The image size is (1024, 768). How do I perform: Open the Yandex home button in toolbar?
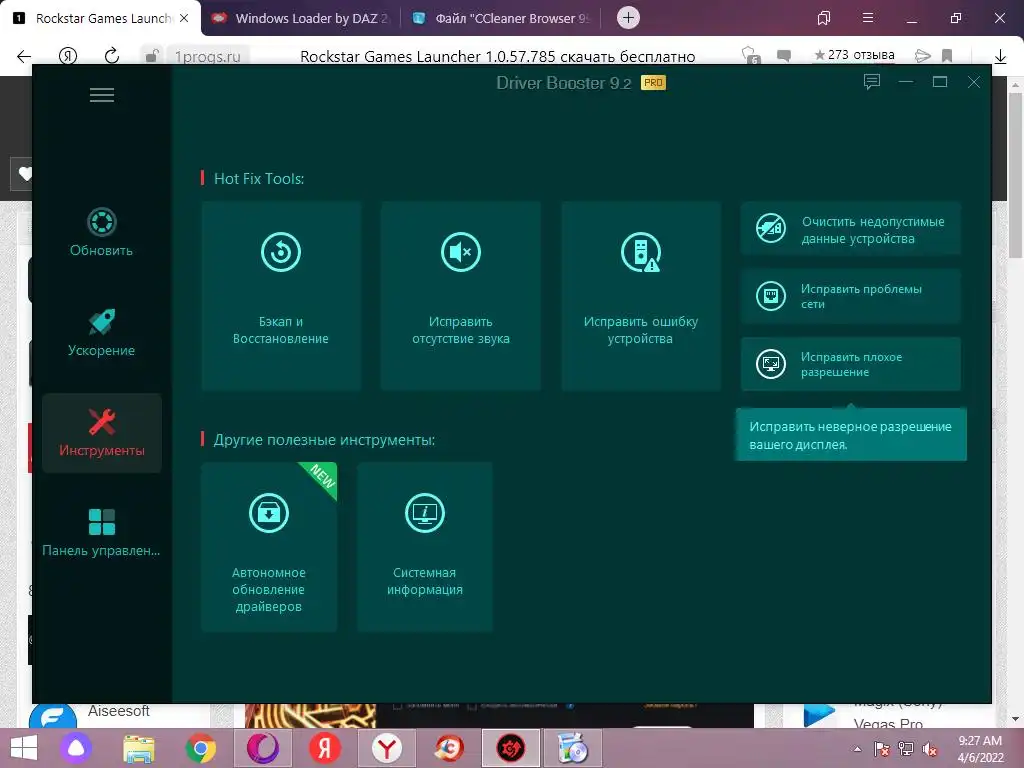point(68,56)
